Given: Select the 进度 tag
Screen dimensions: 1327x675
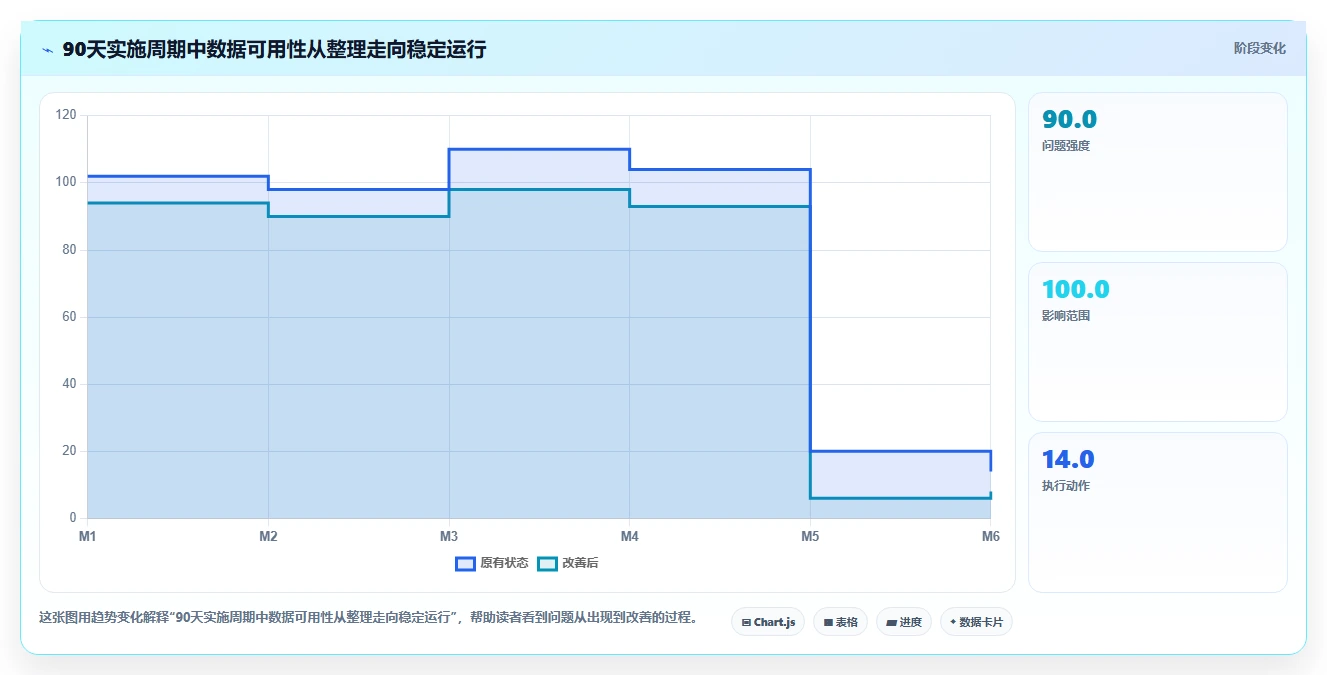Looking at the screenshot, I should (x=904, y=622).
